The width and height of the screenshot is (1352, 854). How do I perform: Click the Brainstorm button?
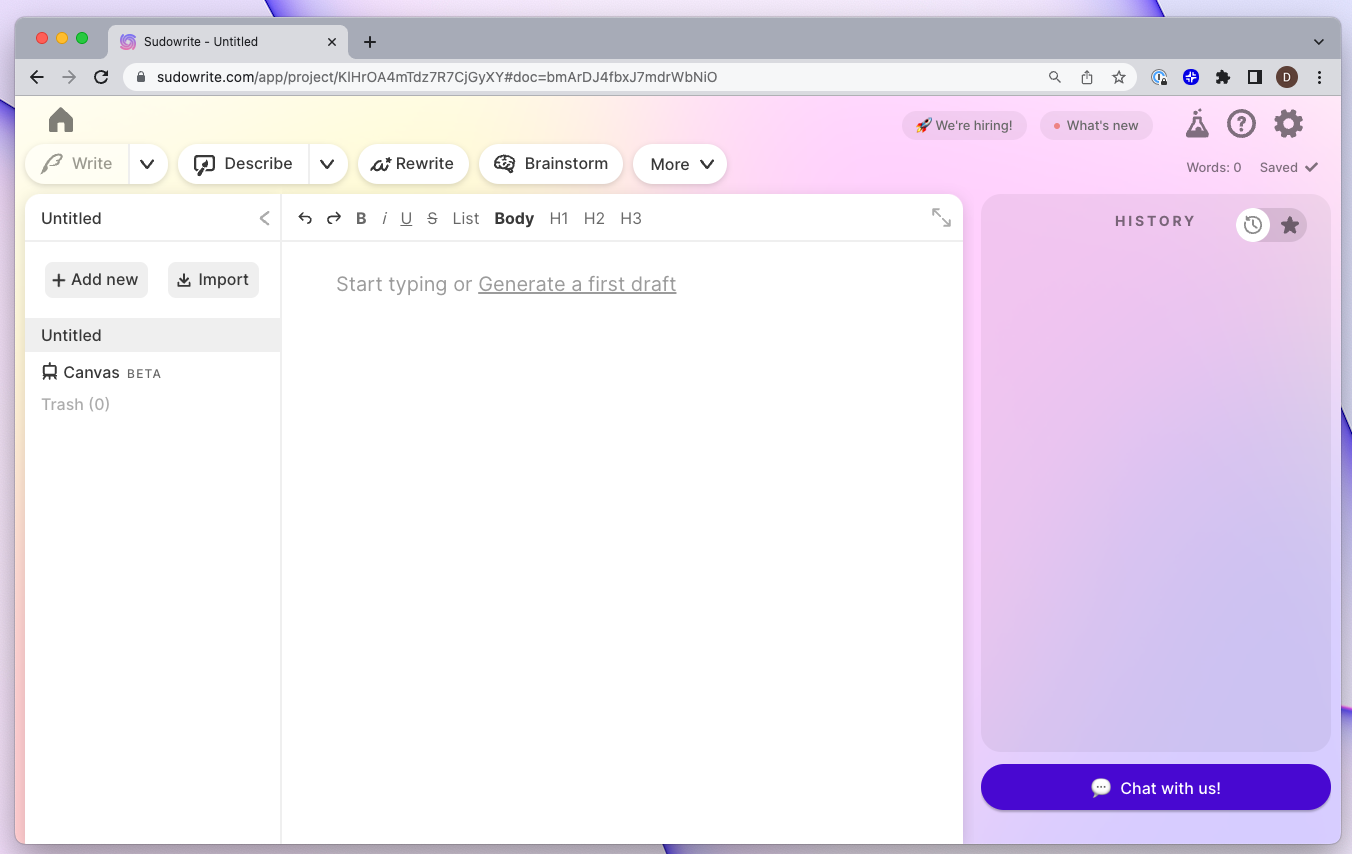tap(551, 164)
